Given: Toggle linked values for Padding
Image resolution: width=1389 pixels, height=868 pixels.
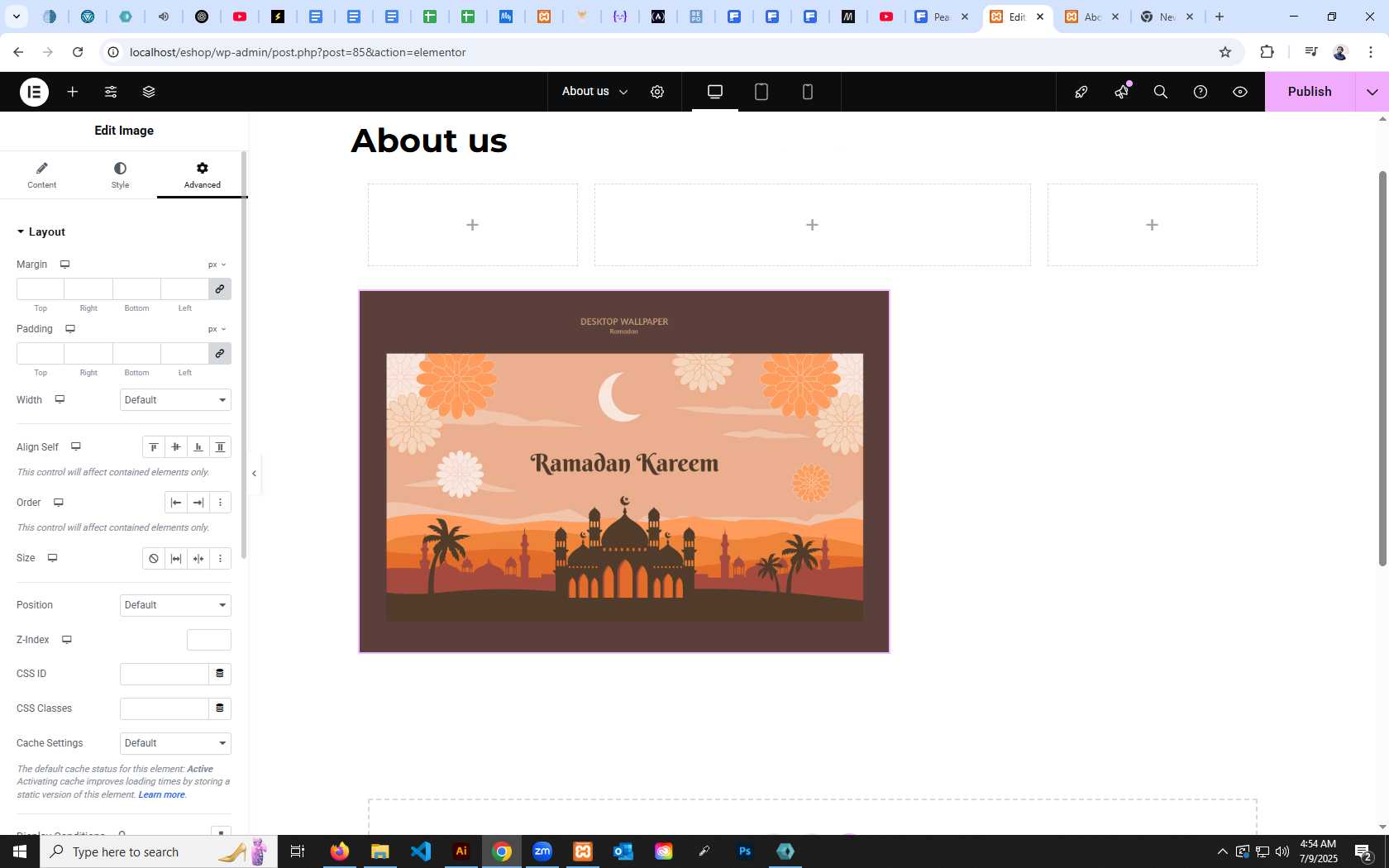Looking at the screenshot, I should (x=220, y=354).
